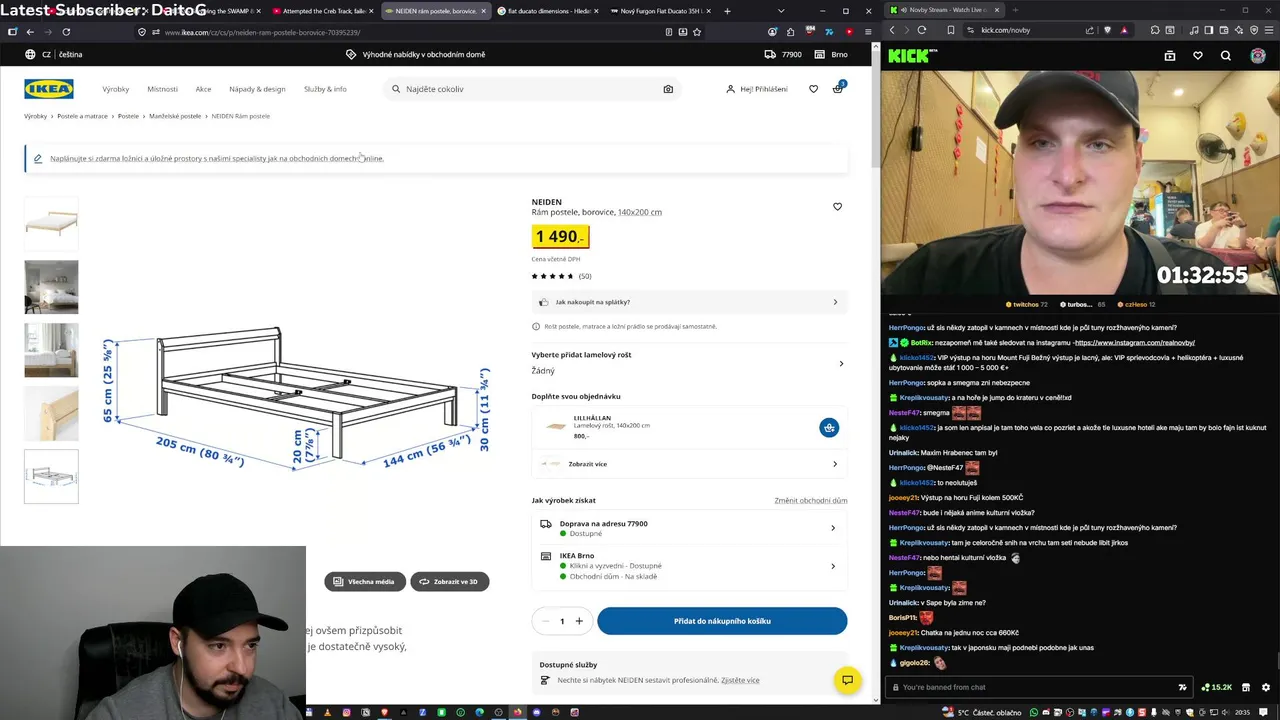The width and height of the screenshot is (1280, 720).
Task: Click the Kick logo
Action: 912,56
